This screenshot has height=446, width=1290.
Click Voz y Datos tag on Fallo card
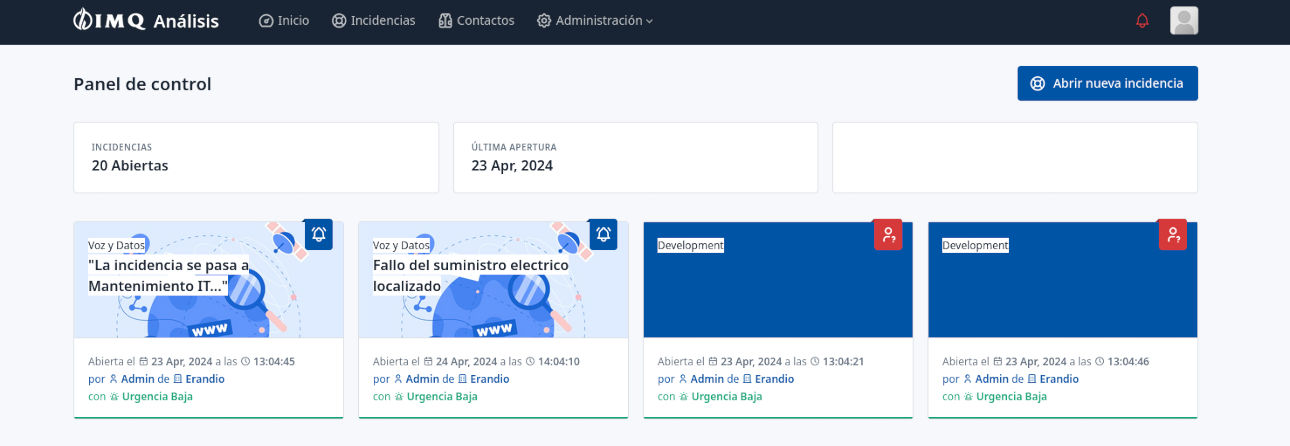click(401, 245)
